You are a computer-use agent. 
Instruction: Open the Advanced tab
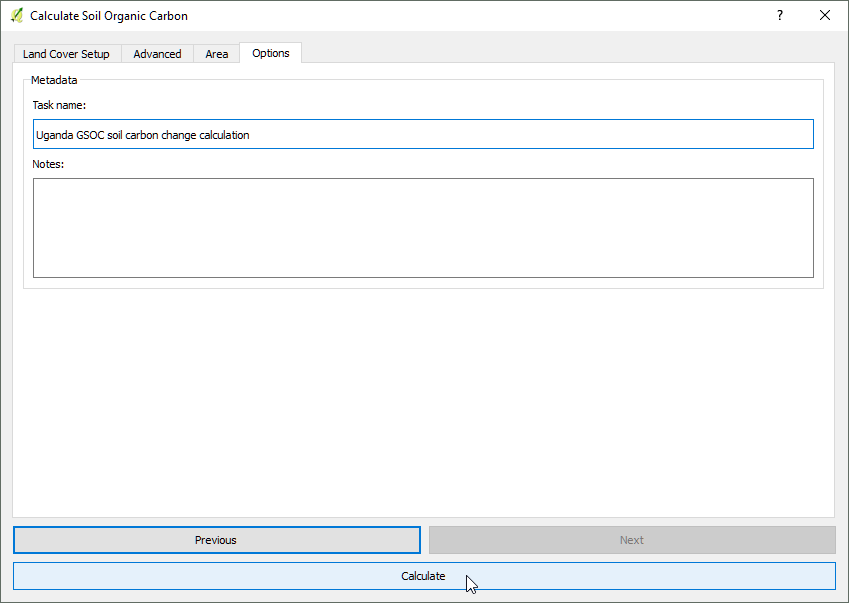tap(157, 54)
